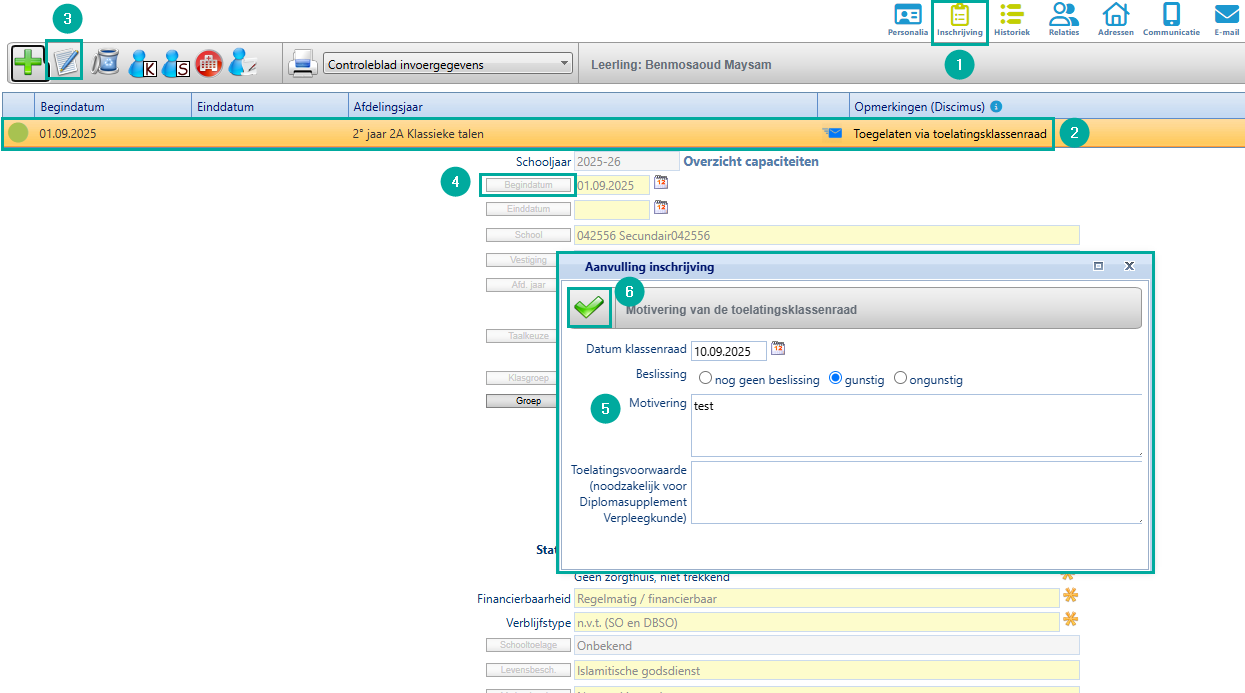Click the person icon marked S
The image size is (1245, 693).
click(176, 64)
